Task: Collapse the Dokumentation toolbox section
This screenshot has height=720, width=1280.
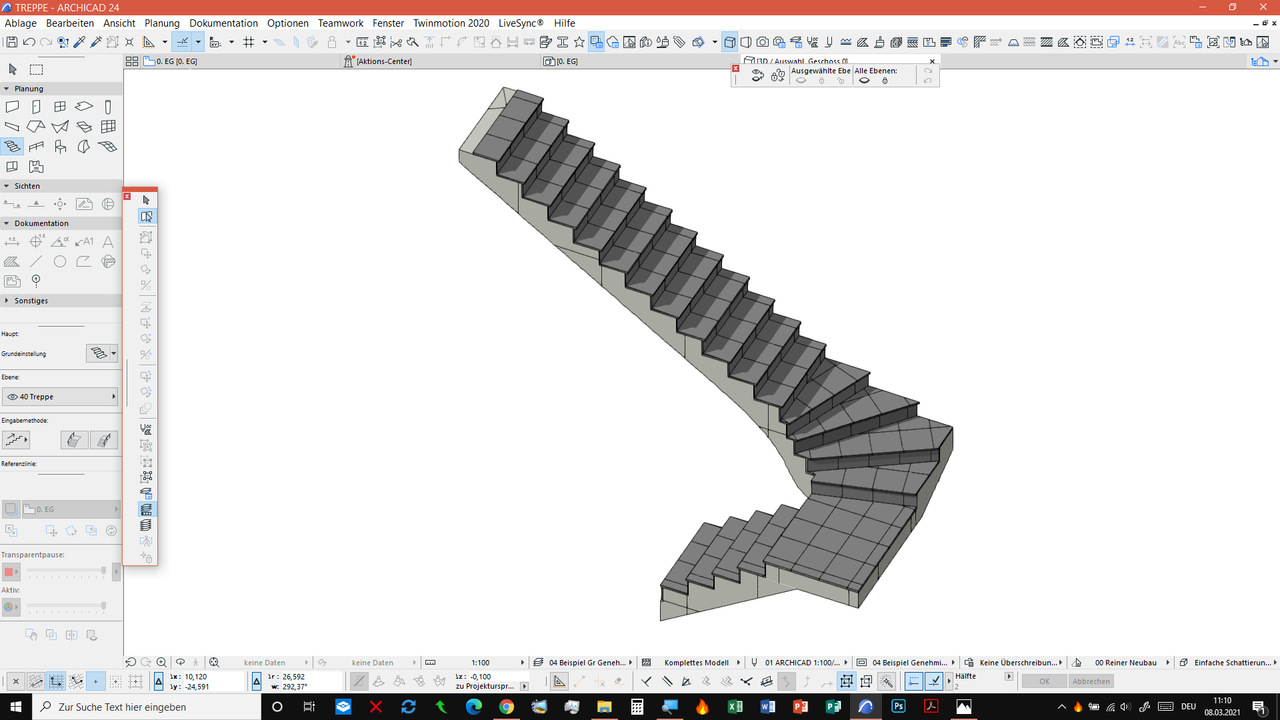Action: [7, 223]
